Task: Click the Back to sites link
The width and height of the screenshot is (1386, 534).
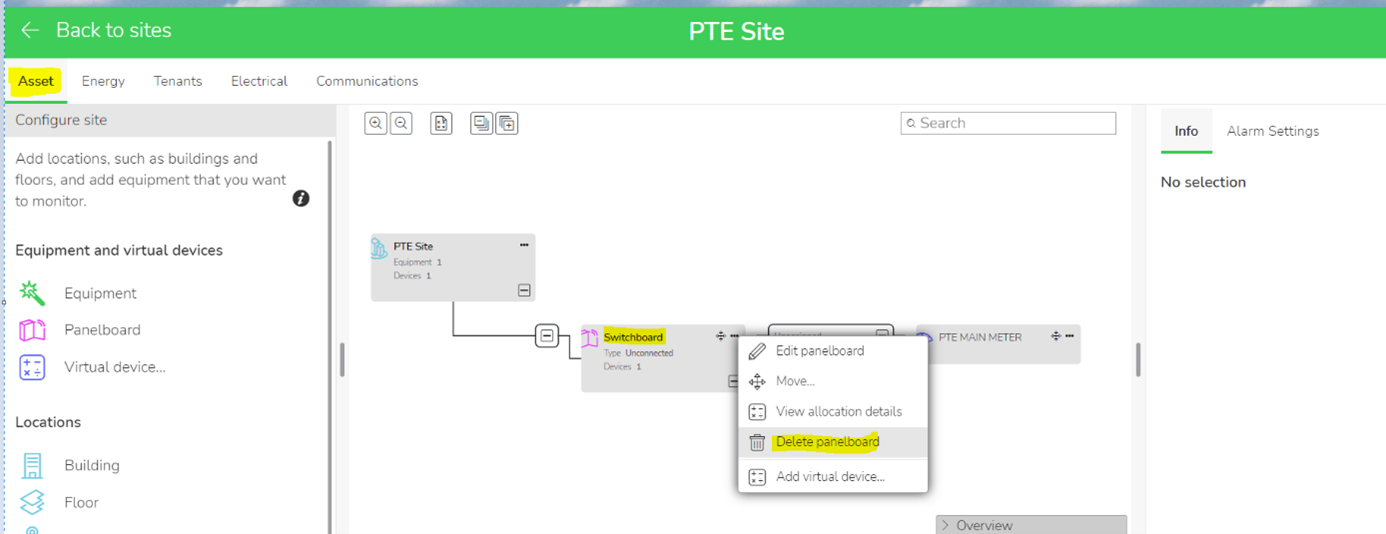Action: pos(113,30)
